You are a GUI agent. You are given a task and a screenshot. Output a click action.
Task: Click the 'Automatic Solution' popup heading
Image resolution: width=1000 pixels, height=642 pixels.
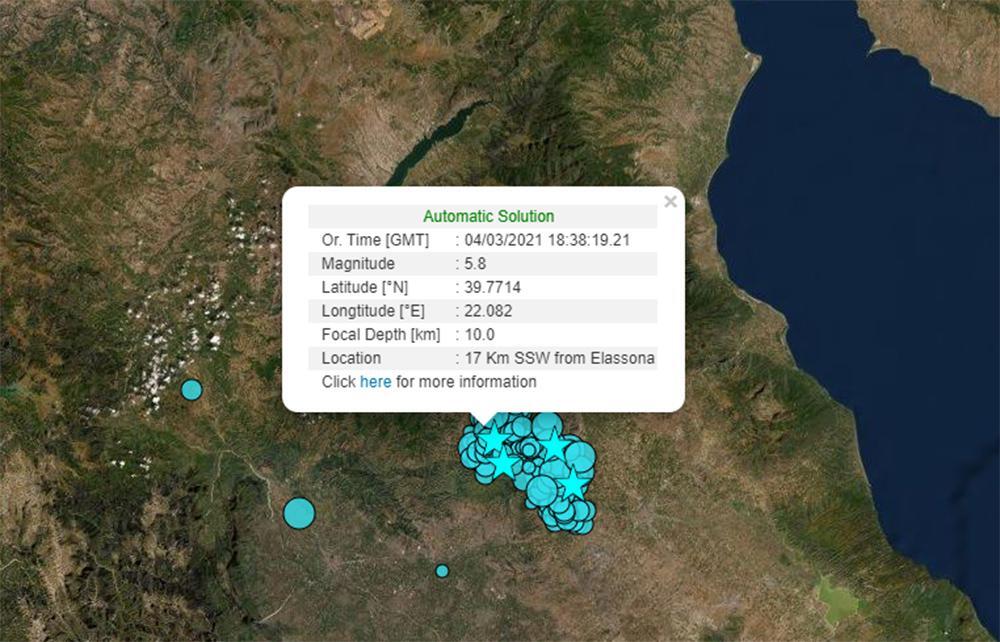click(x=488, y=216)
